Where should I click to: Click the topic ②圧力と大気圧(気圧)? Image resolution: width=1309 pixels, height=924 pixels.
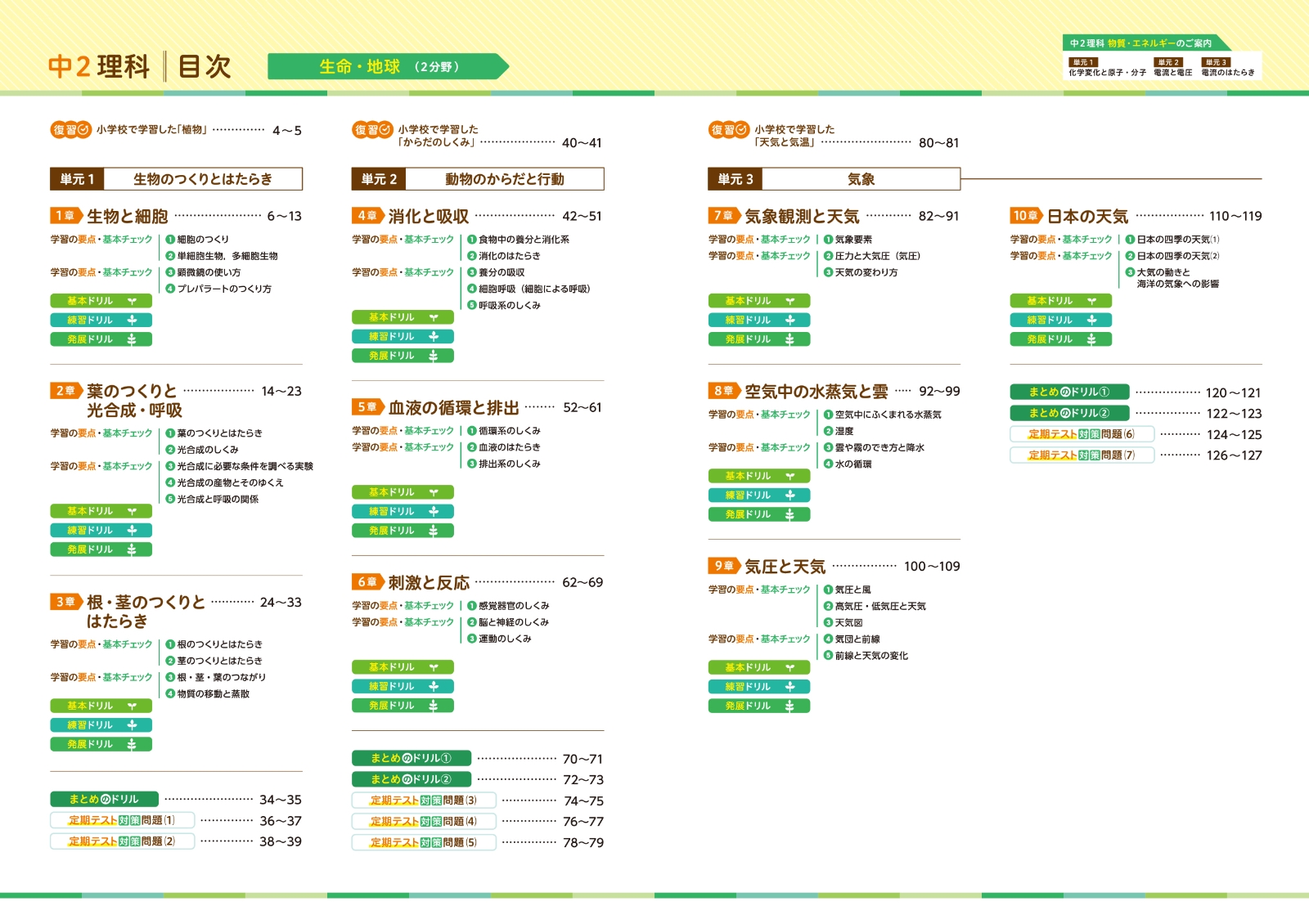pos(872,256)
